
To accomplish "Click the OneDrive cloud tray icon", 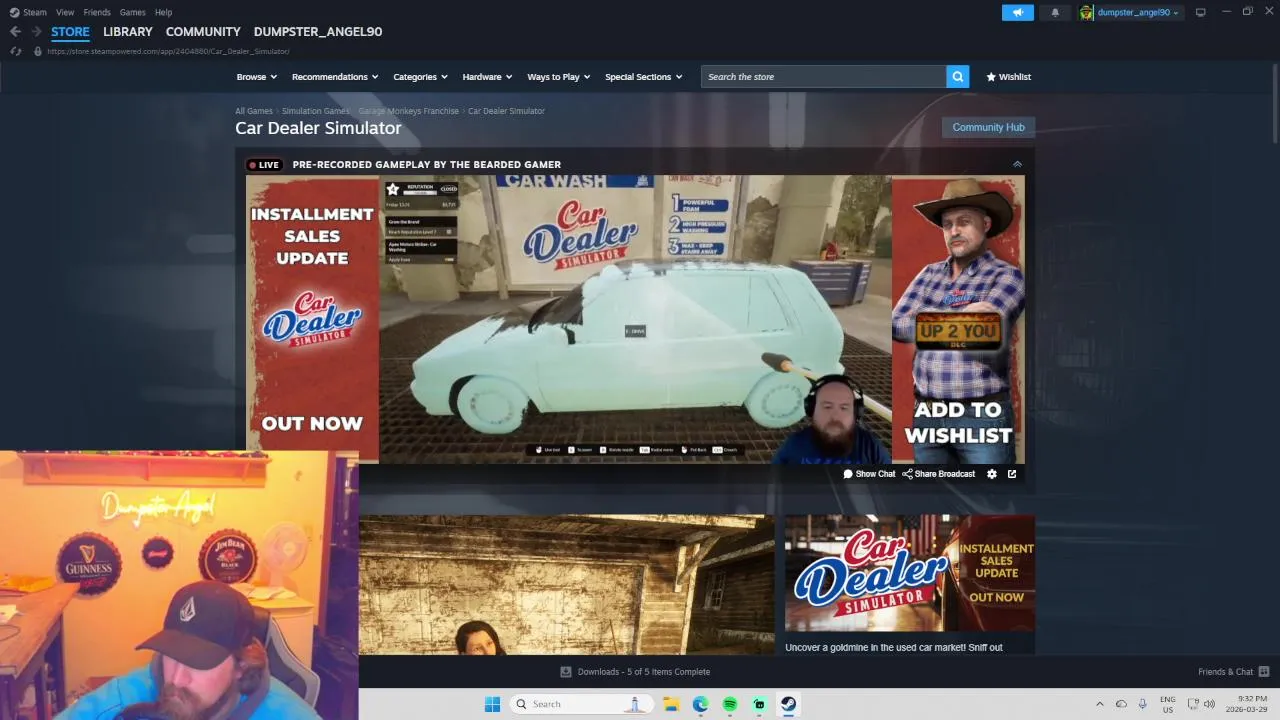I will click(x=1121, y=704).
